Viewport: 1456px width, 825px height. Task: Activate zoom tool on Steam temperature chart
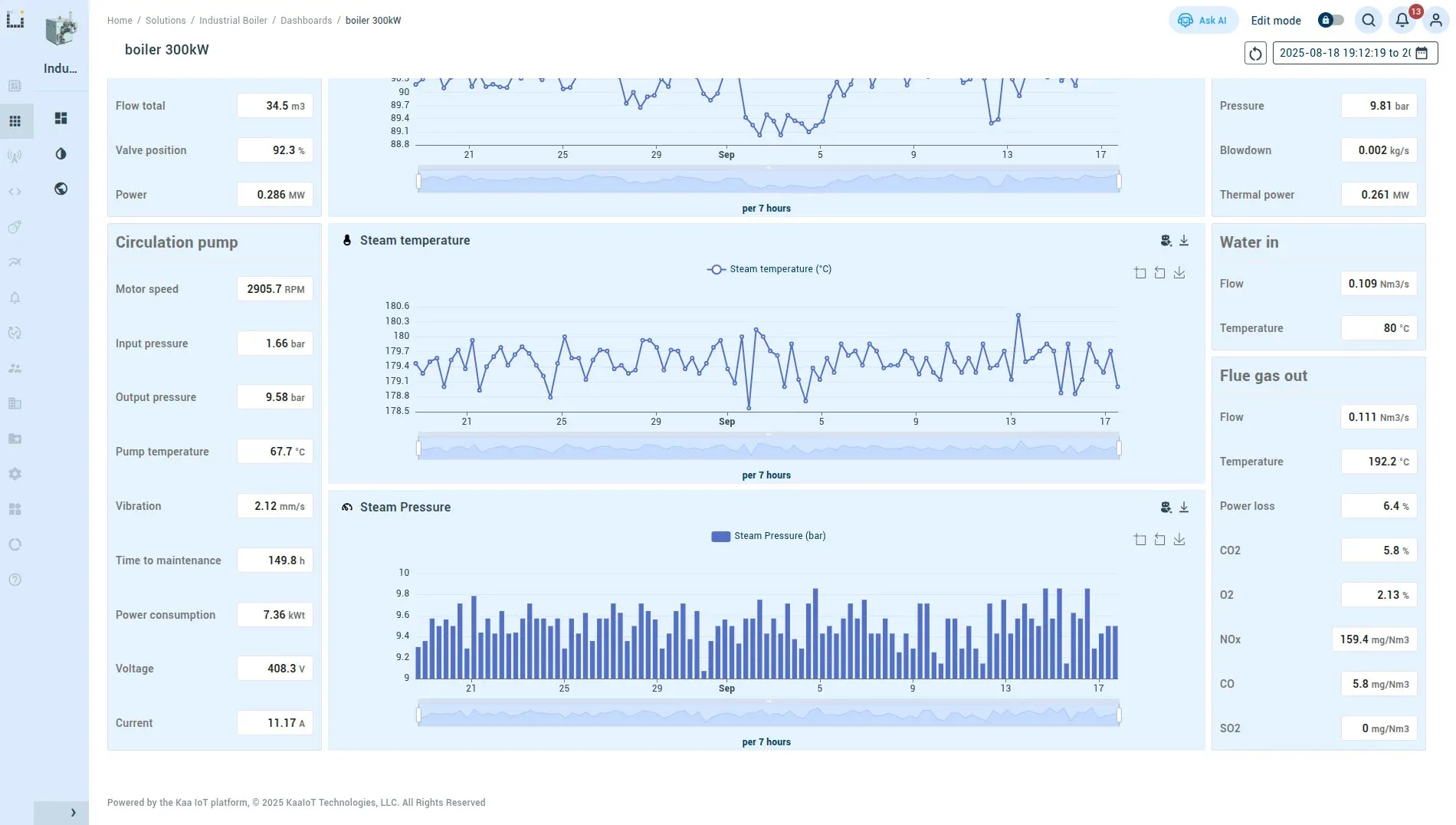1140,273
